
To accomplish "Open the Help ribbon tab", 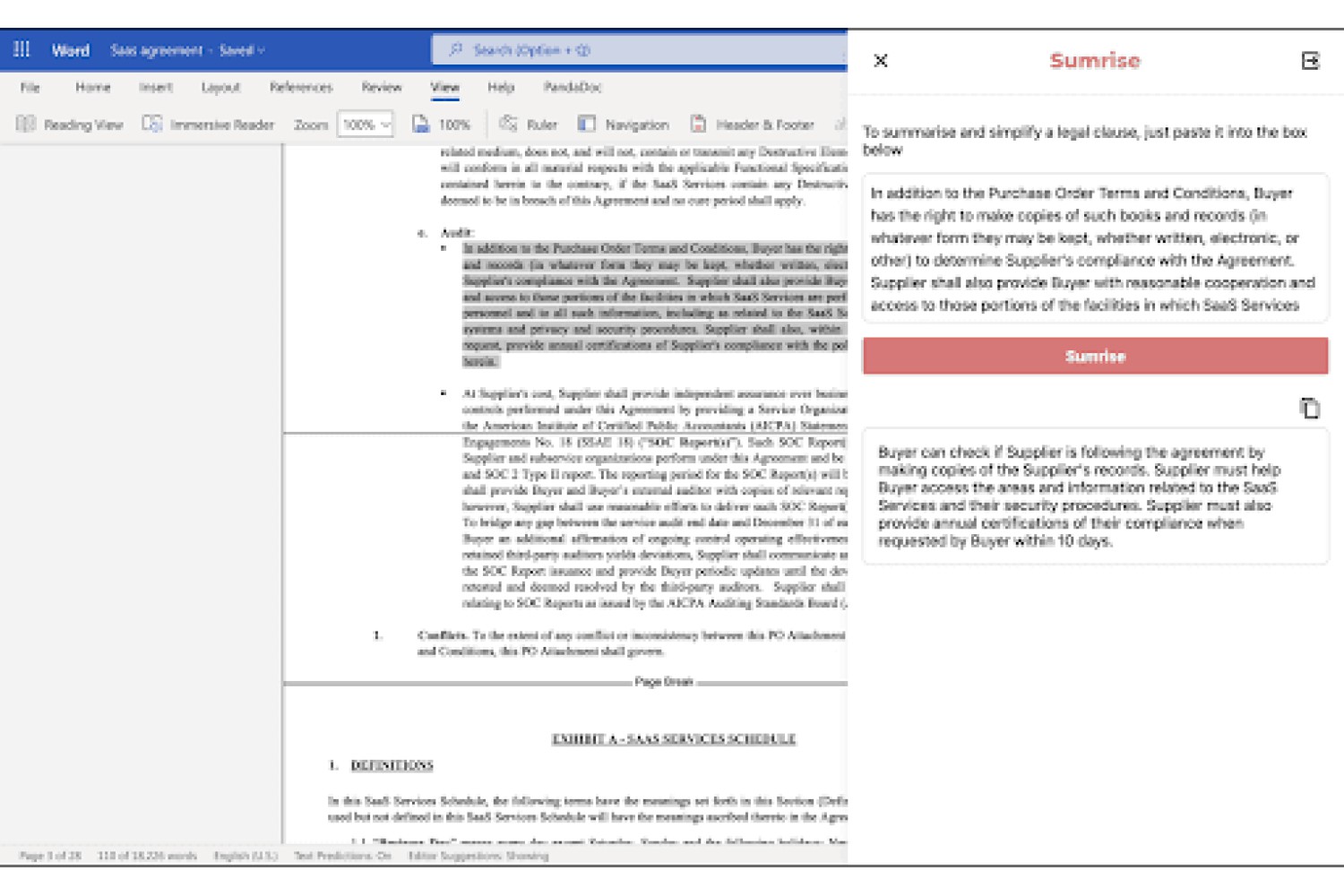I will pos(501,87).
